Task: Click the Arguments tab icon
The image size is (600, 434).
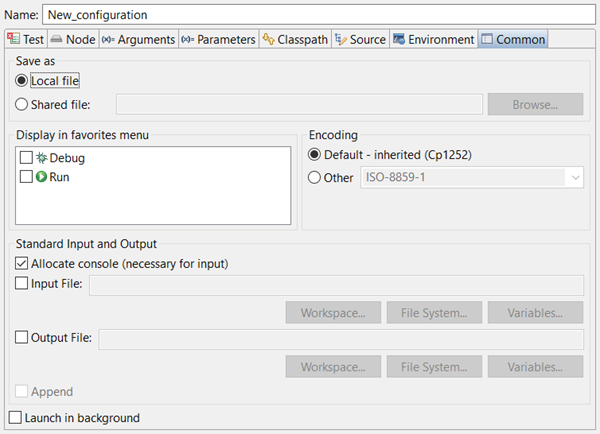Action: 108,40
